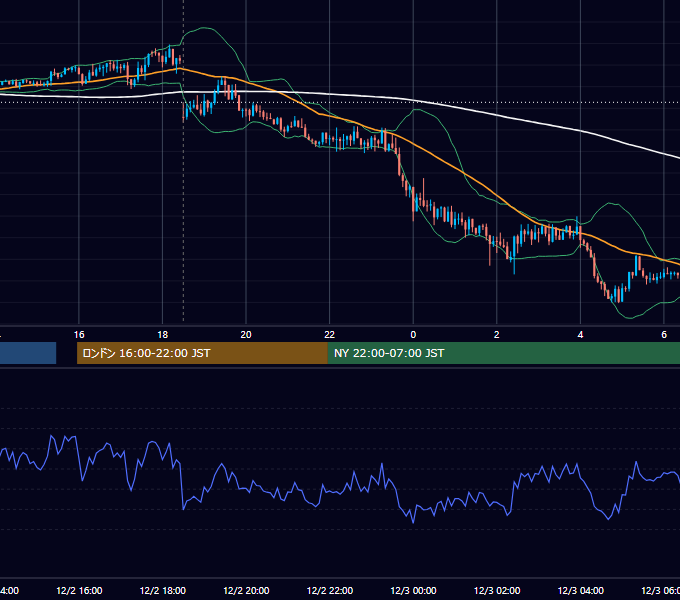Viewport: 680px width, 600px height.
Task: Click the 12/3 04:00 date label
Action: [581, 590]
